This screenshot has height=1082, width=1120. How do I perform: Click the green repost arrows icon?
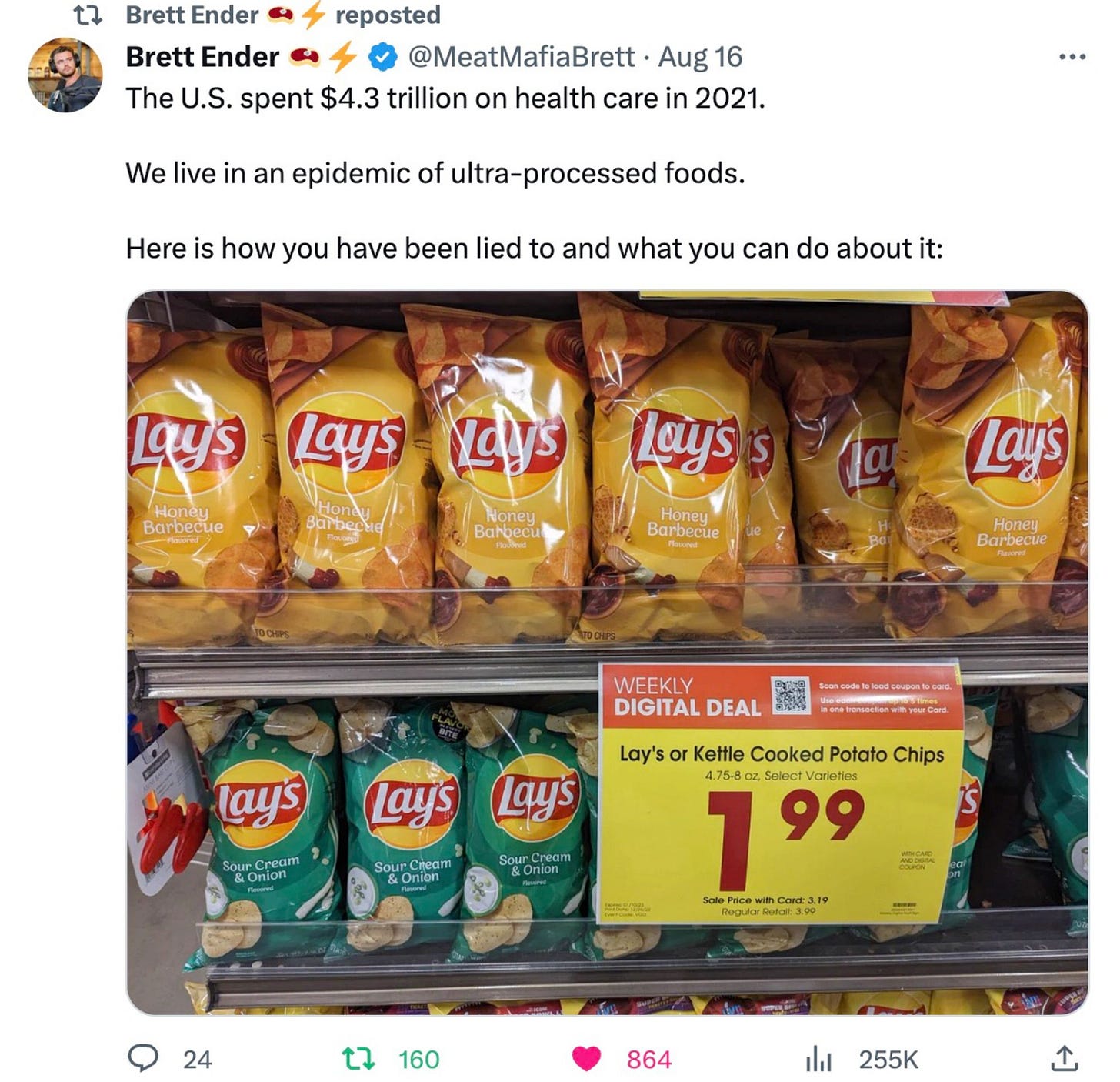coord(358,1059)
